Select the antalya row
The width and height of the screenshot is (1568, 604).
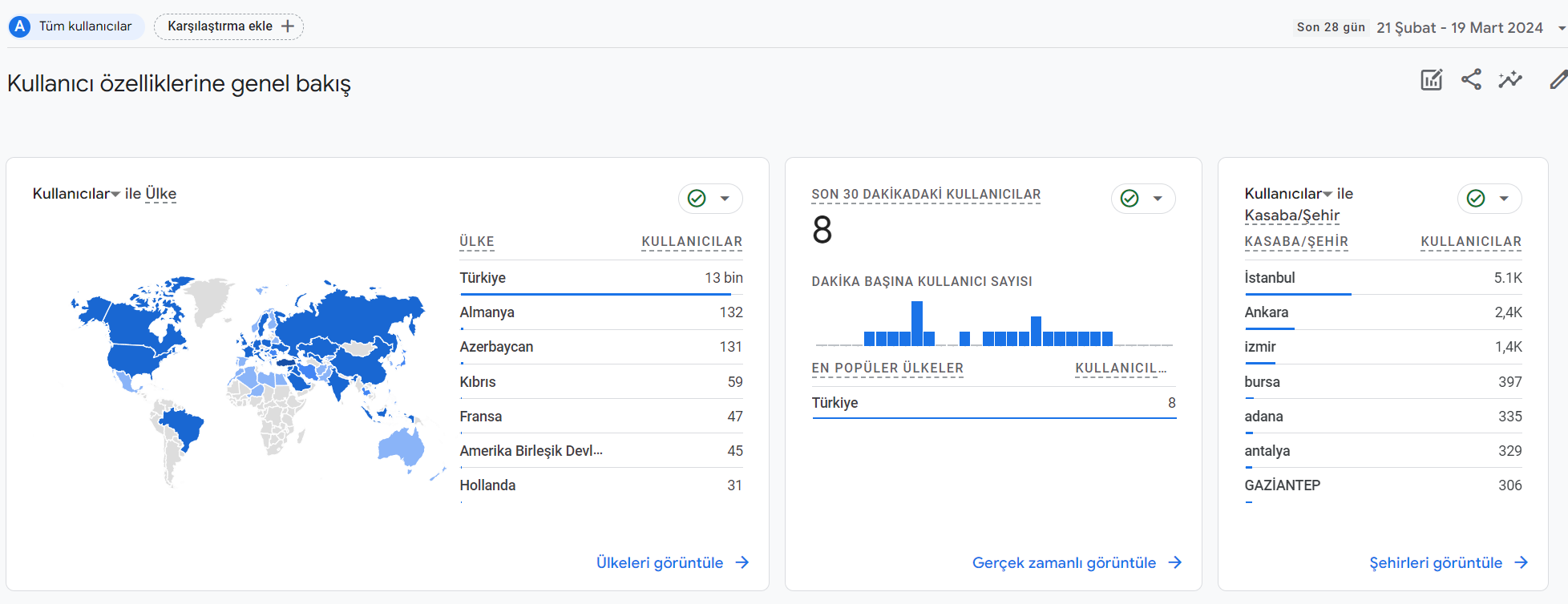point(1383,451)
